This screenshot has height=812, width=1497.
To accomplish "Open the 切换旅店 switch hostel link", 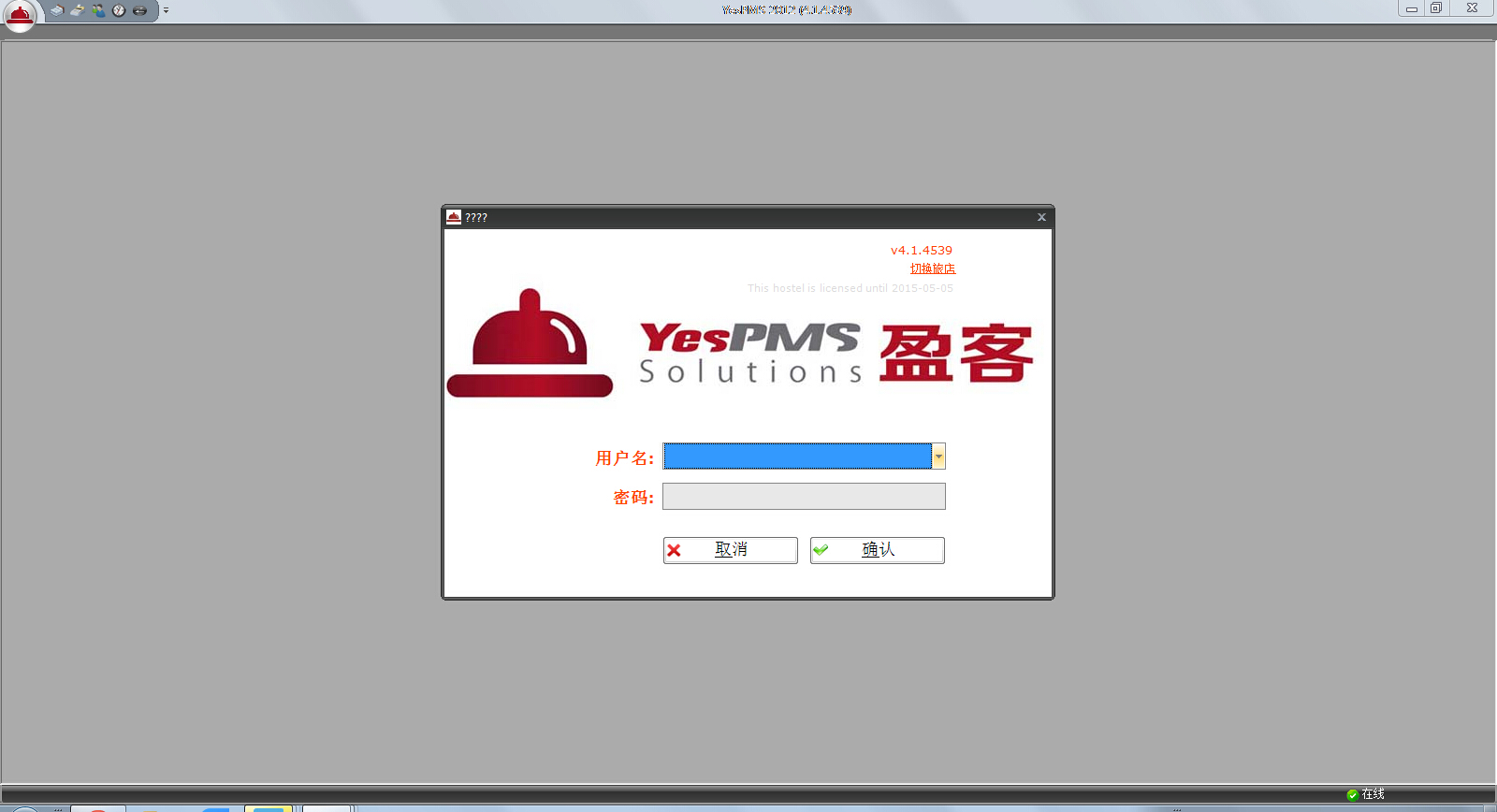I will pyautogui.click(x=933, y=268).
